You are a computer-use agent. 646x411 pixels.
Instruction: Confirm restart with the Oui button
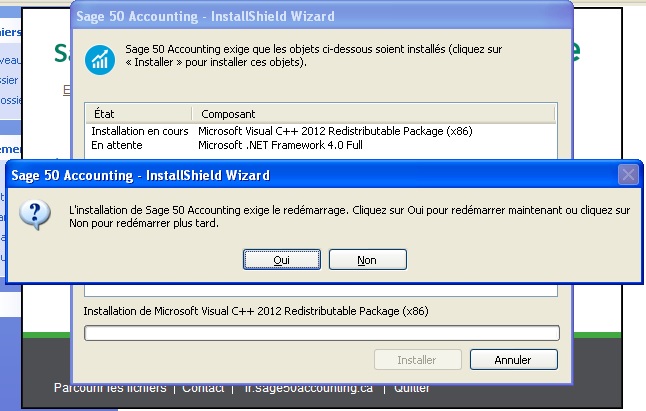282,260
